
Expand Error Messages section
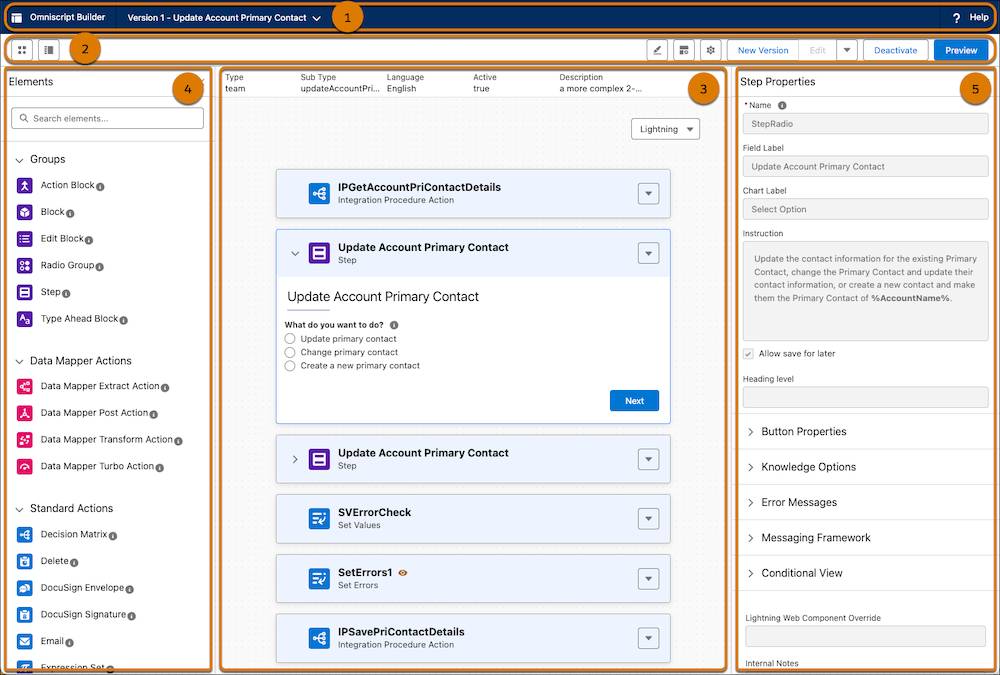[751, 503]
